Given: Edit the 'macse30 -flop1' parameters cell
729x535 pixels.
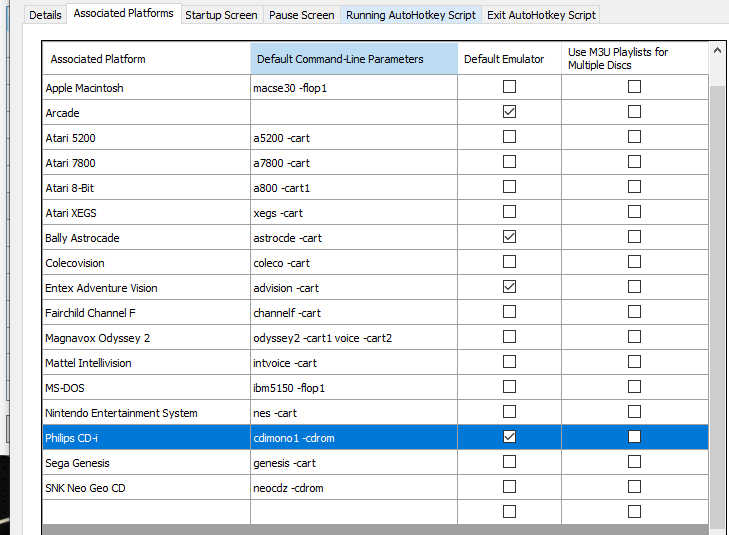Looking at the screenshot, I should [354, 87].
